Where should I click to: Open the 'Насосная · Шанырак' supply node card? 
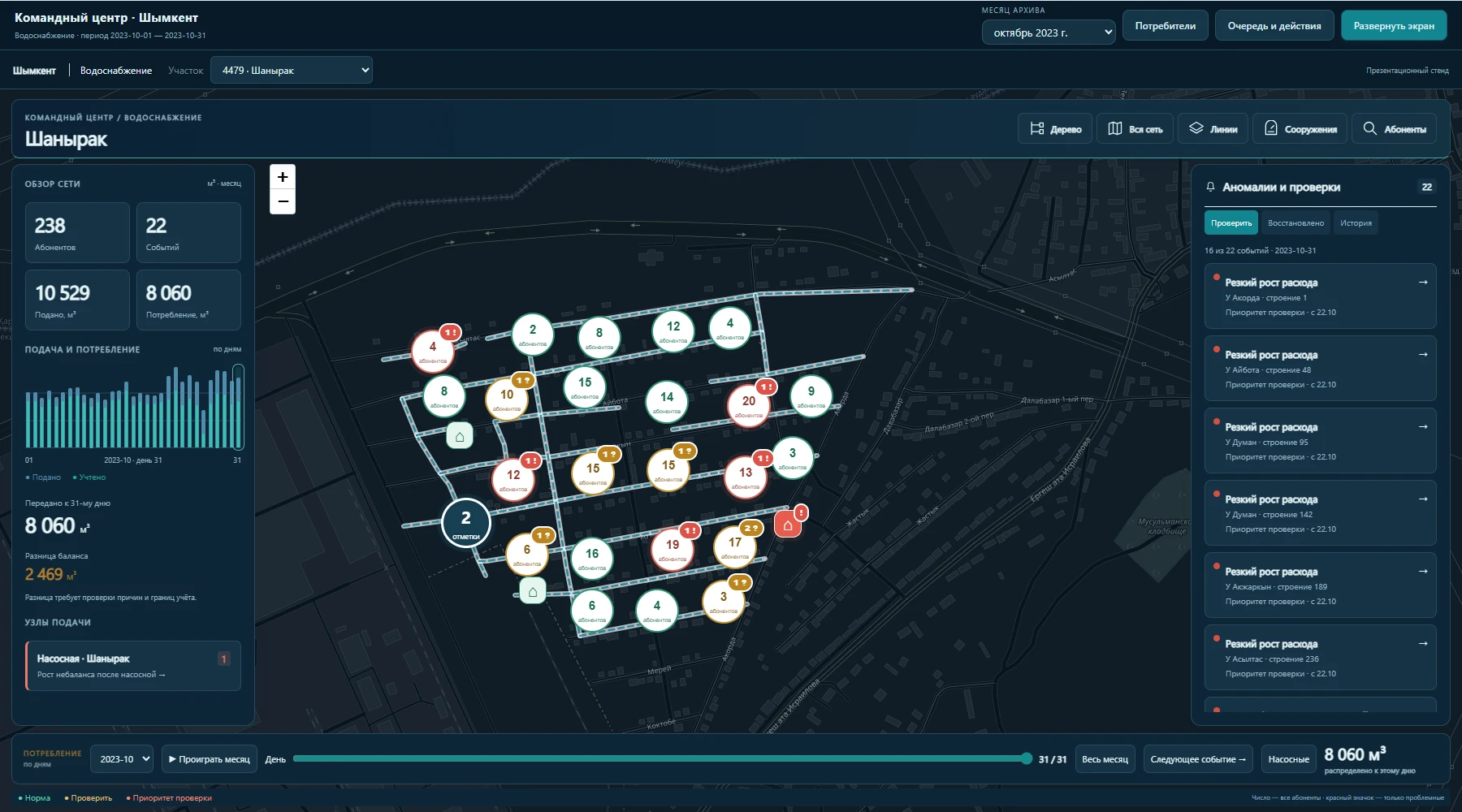click(133, 666)
